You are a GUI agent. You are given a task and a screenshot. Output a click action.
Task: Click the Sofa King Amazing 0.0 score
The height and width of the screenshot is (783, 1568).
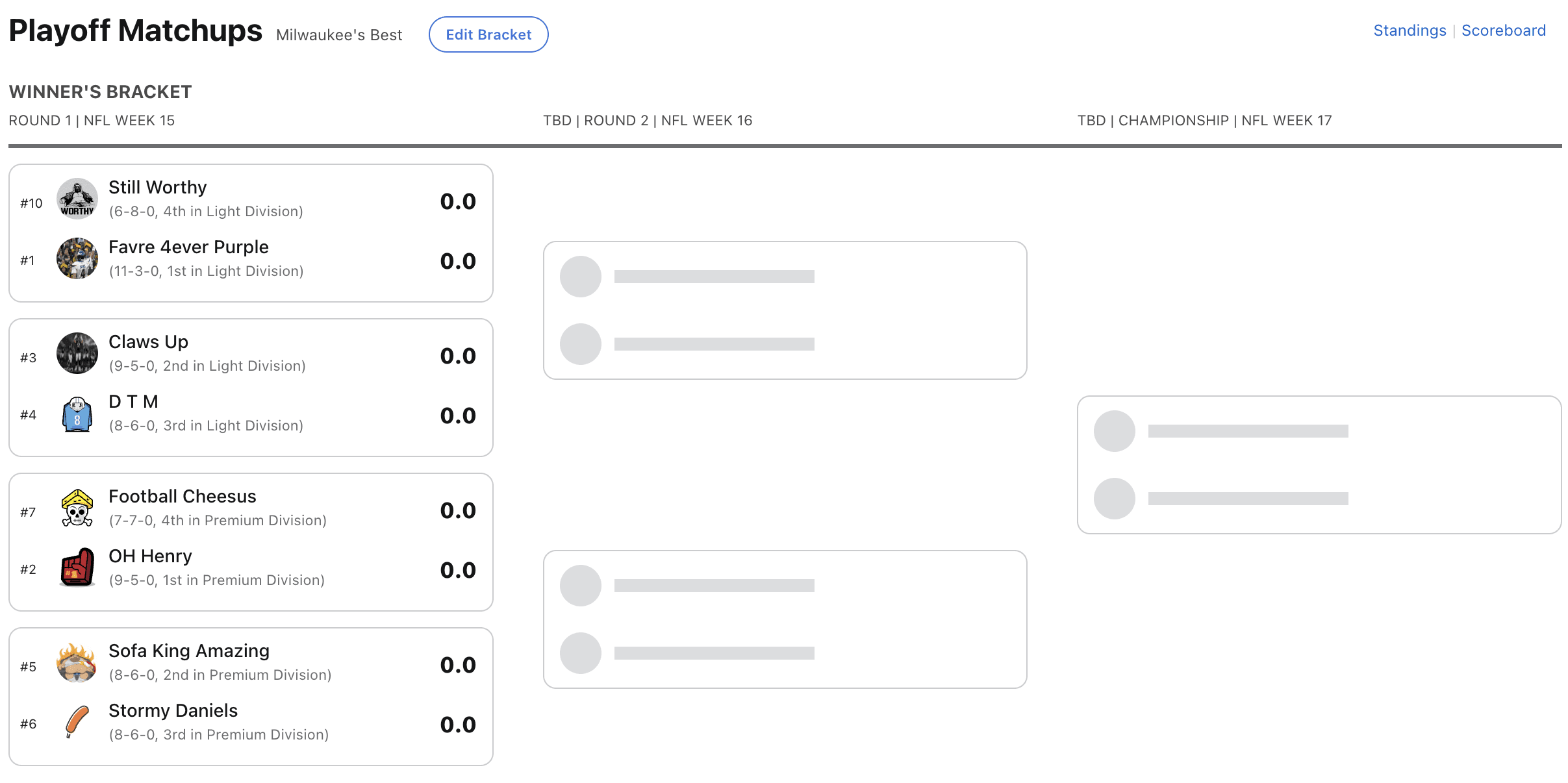point(458,665)
